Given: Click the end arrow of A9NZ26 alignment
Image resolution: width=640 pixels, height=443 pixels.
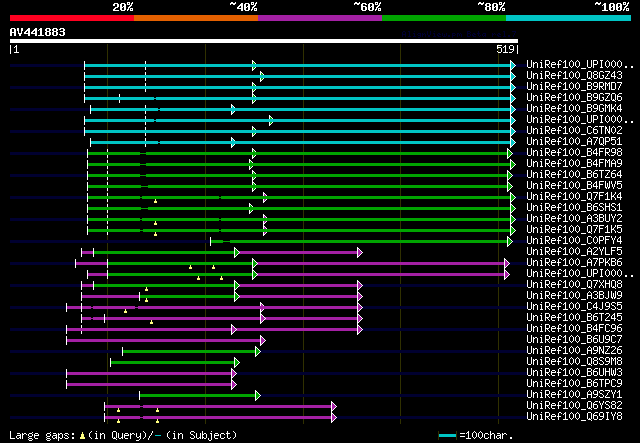Looking at the screenshot, I should (258, 352).
